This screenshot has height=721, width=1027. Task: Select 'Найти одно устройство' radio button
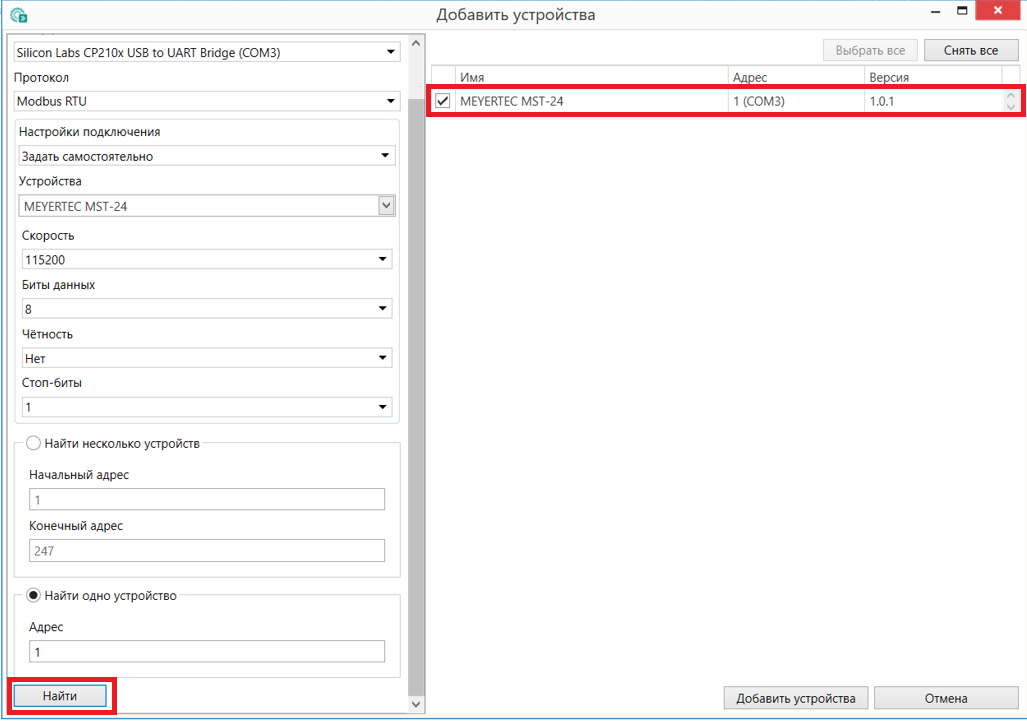click(x=32, y=595)
